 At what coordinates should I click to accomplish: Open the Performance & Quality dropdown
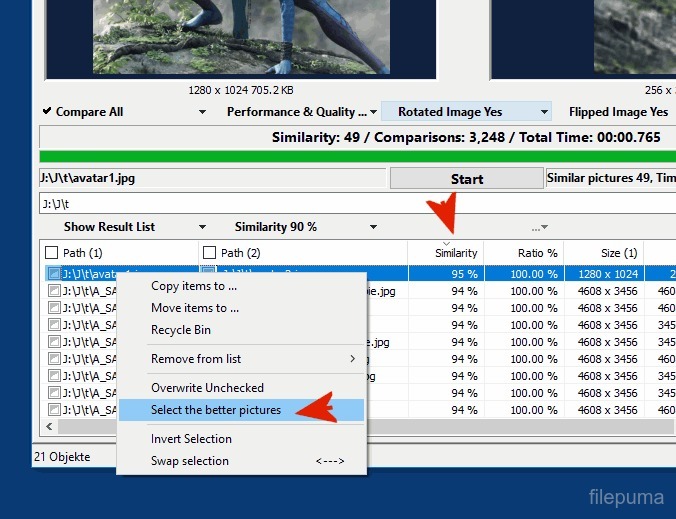(x=301, y=112)
